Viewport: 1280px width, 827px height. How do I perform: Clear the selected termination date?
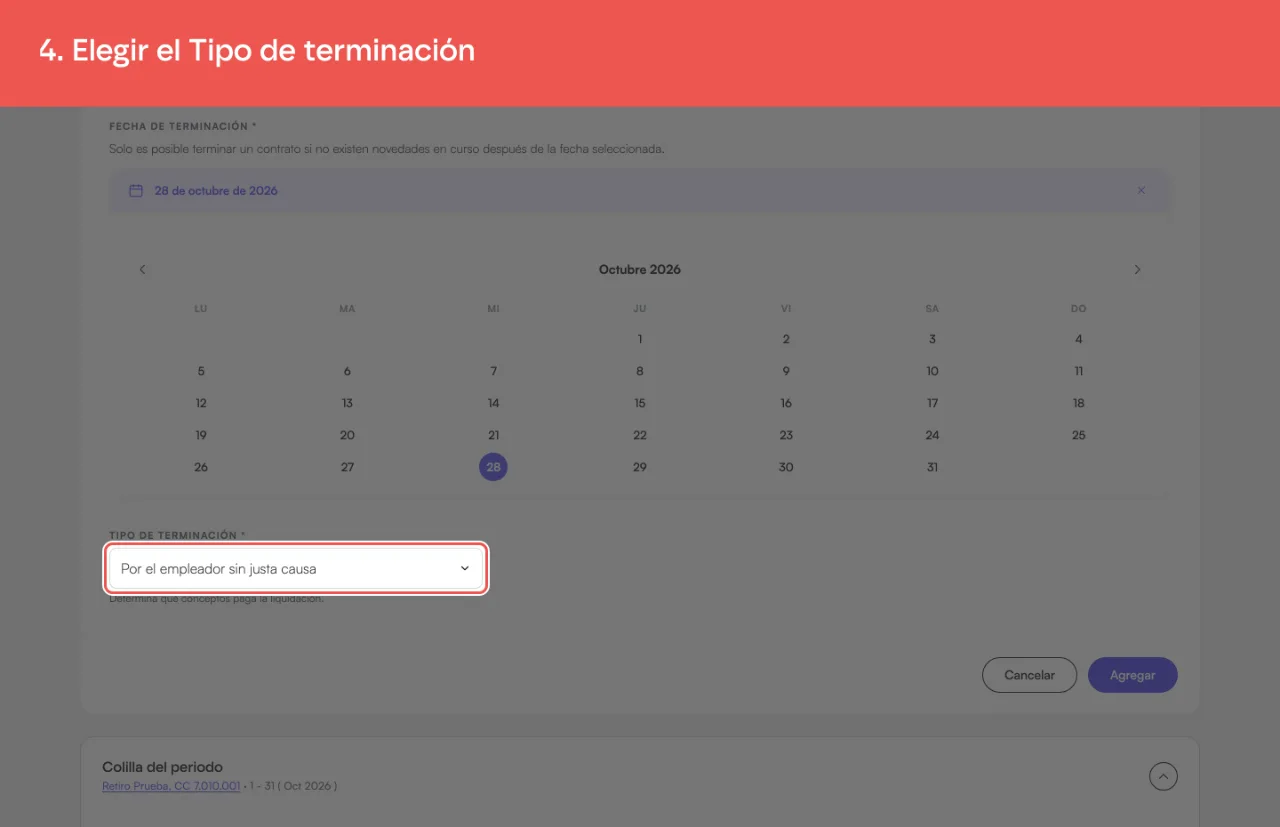pos(1141,191)
